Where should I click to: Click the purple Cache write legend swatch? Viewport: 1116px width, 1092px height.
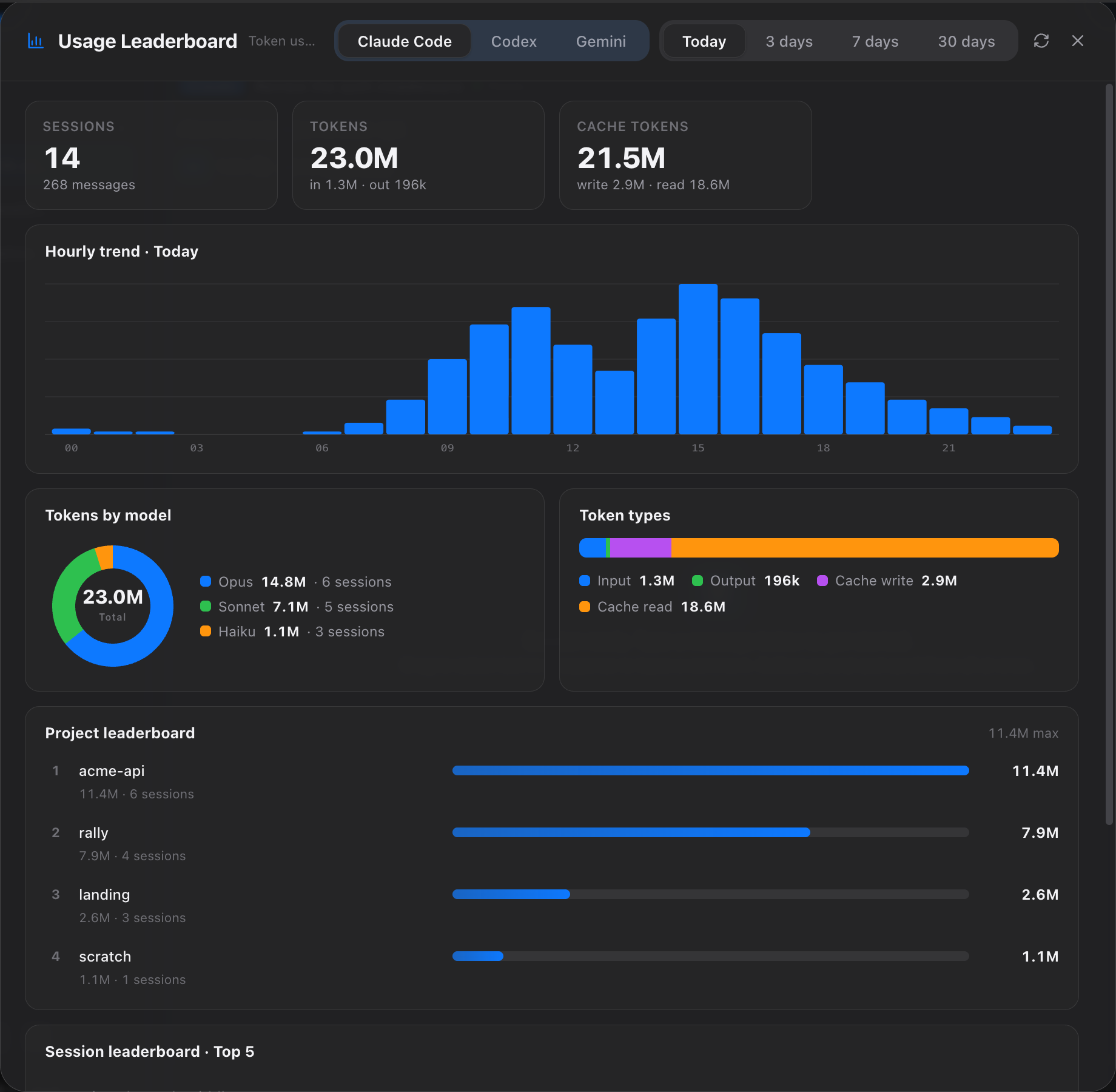tap(822, 581)
